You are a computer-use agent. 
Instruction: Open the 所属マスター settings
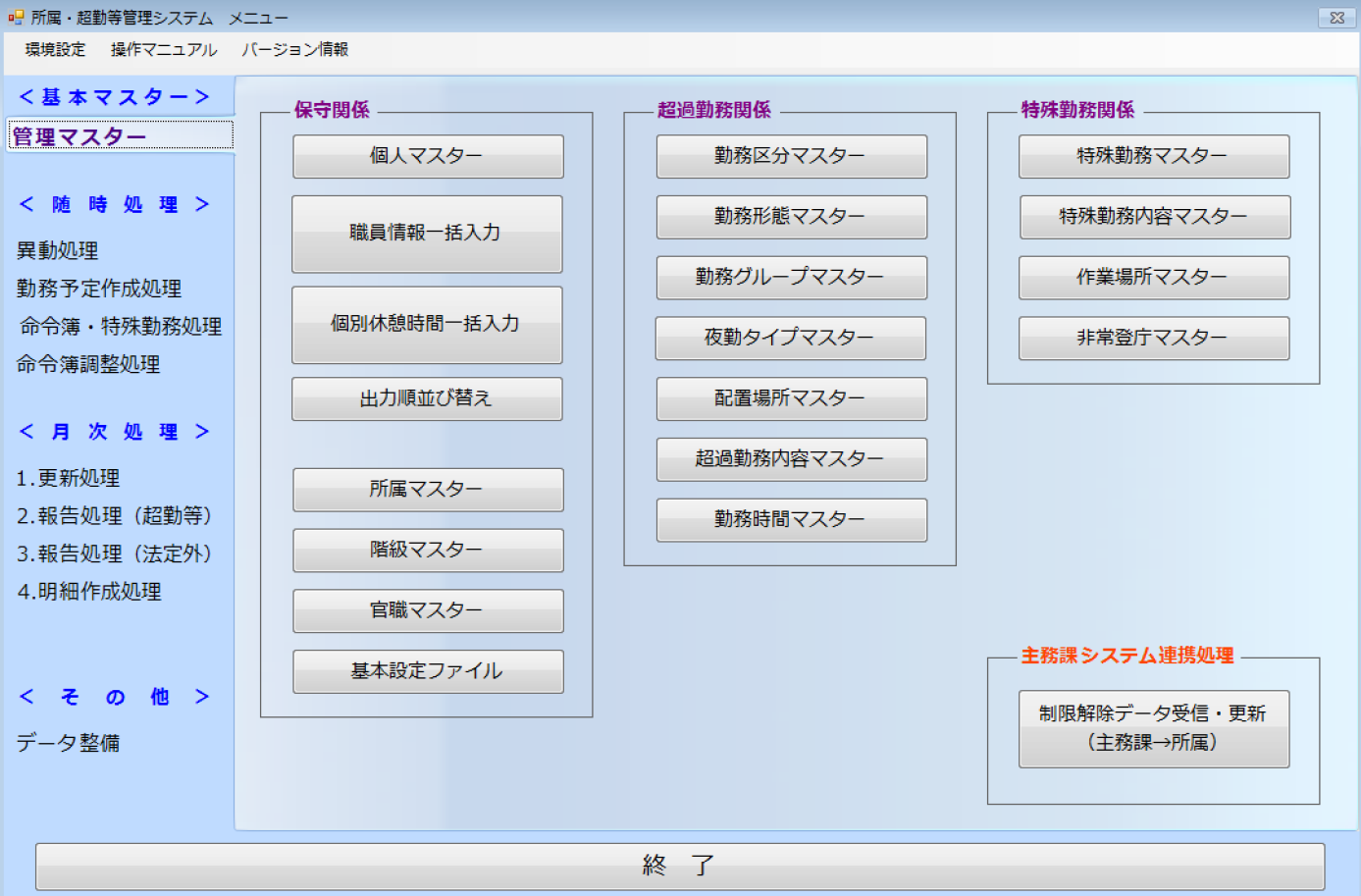(x=428, y=490)
